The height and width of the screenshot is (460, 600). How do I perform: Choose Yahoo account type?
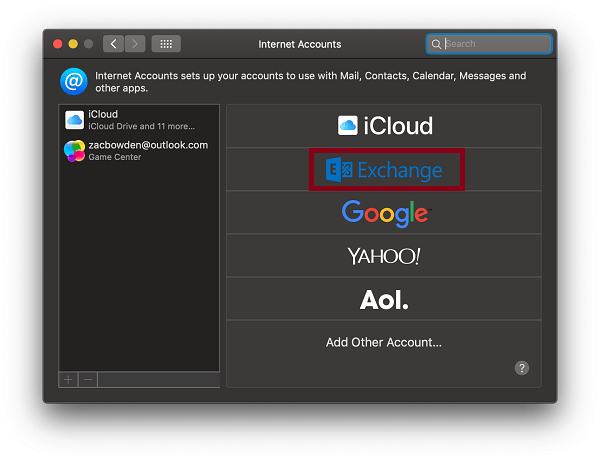pyautogui.click(x=384, y=256)
